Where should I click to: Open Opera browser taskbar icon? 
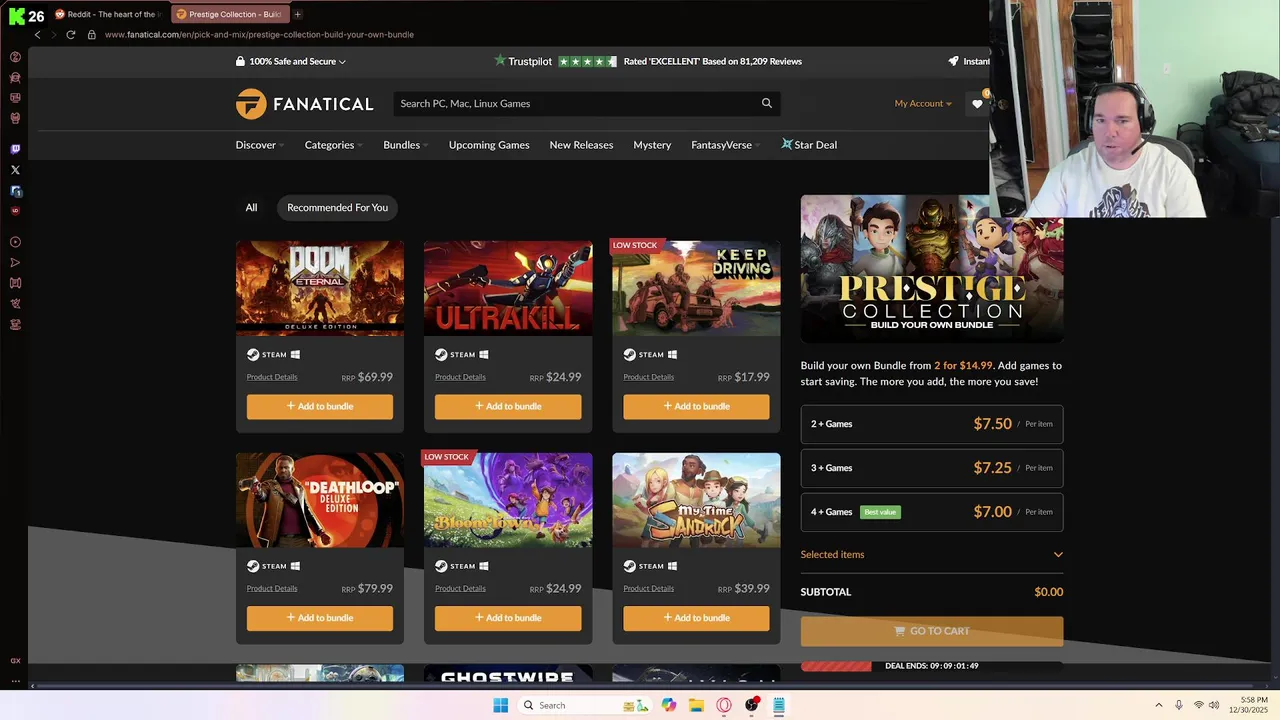point(724,705)
